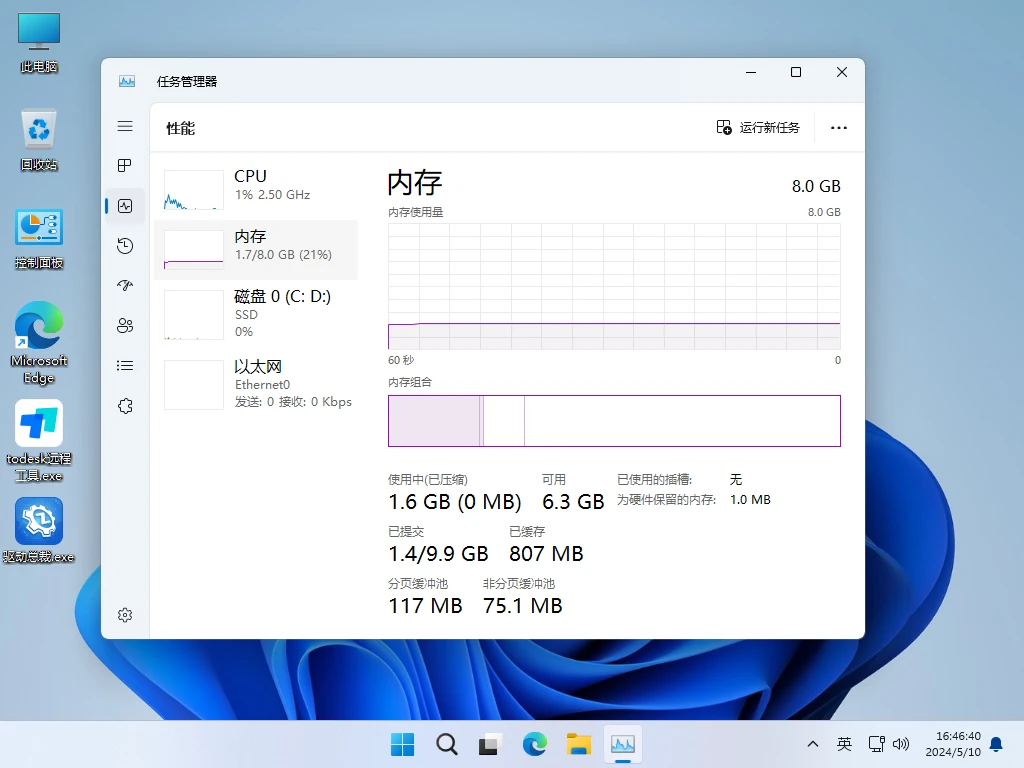
Task: Open the notification bell icon
Action: [x=997, y=744]
